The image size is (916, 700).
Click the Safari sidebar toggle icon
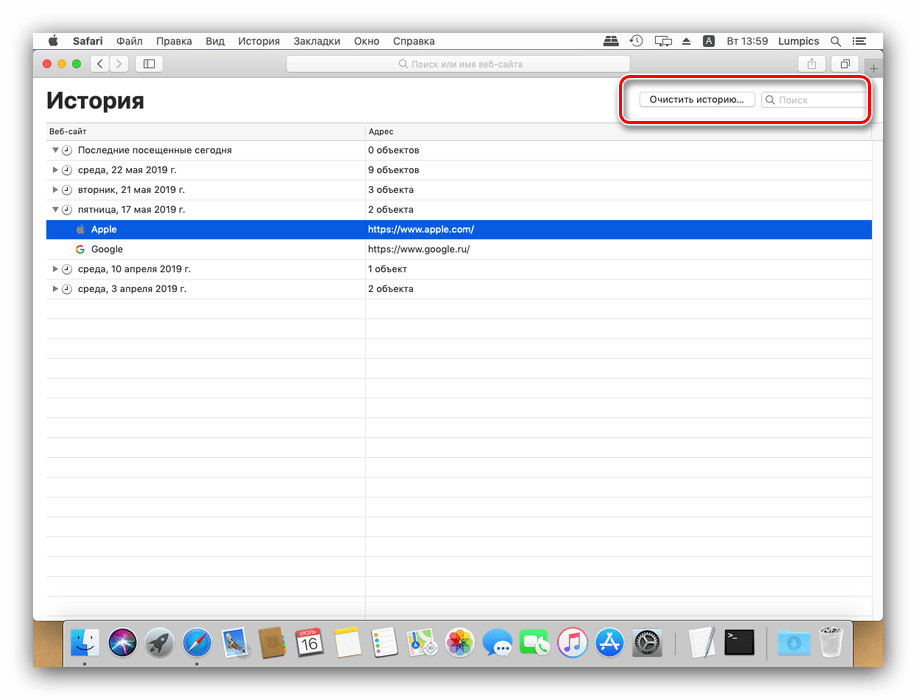pos(149,64)
